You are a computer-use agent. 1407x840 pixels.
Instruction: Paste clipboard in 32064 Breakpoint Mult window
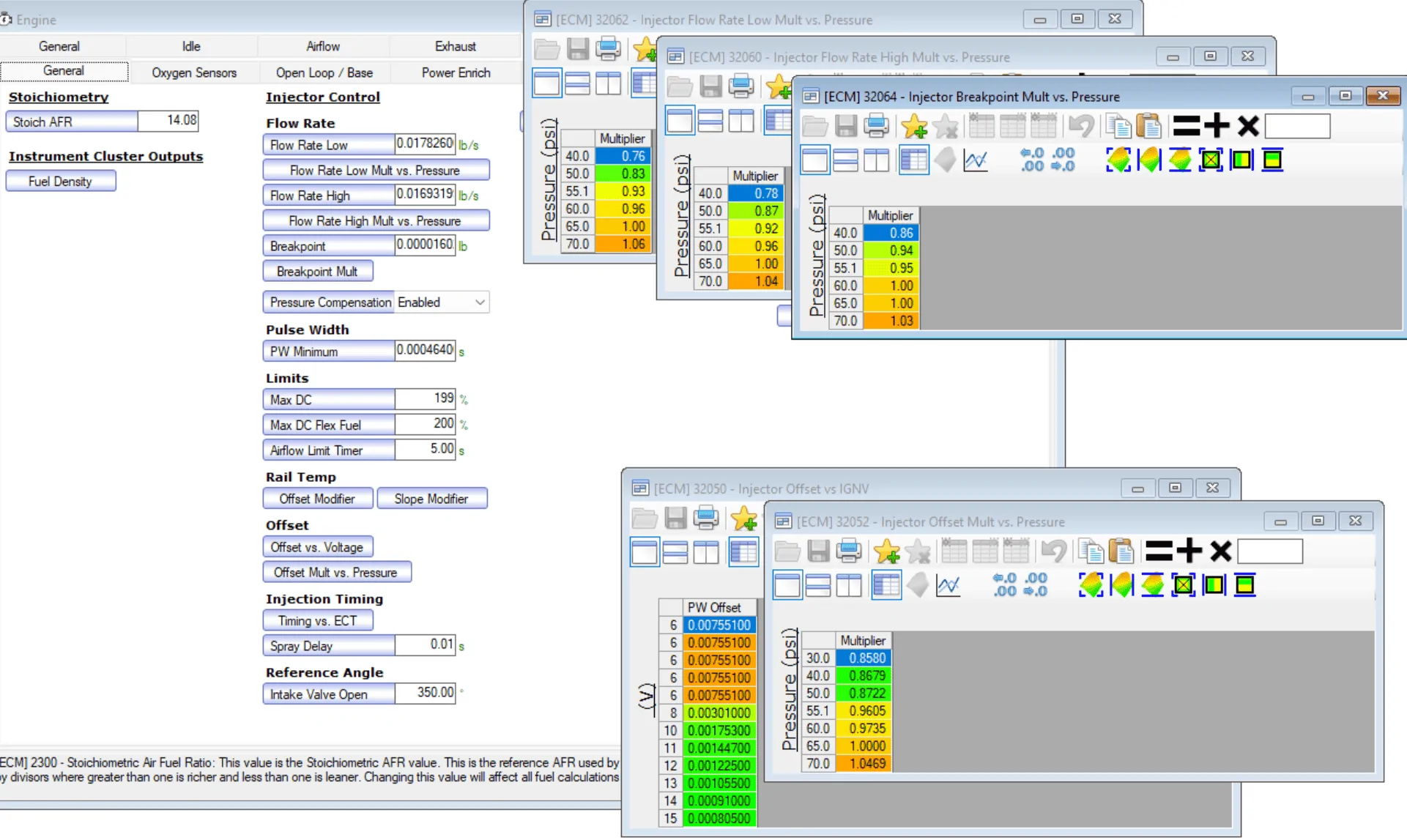1149,126
